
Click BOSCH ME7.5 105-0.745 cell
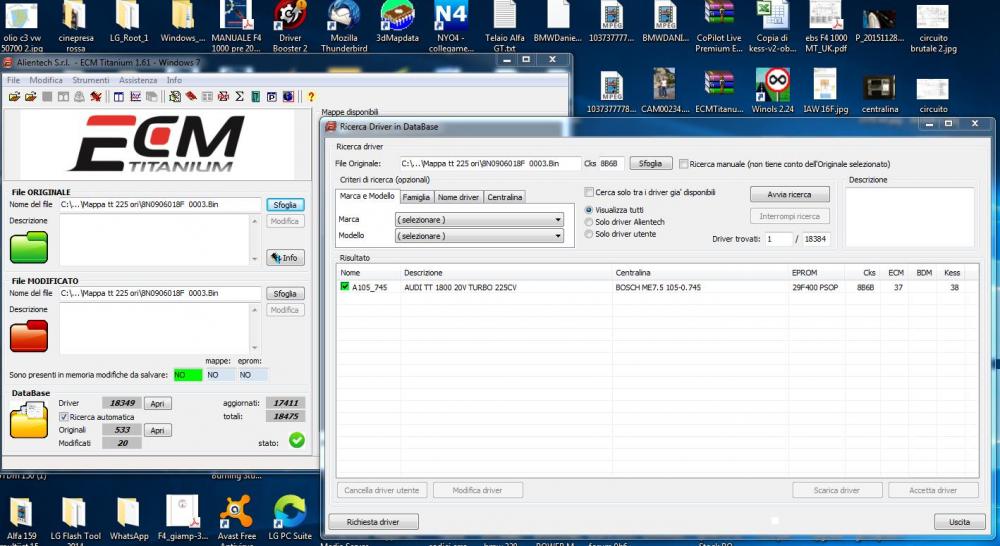click(x=658, y=288)
